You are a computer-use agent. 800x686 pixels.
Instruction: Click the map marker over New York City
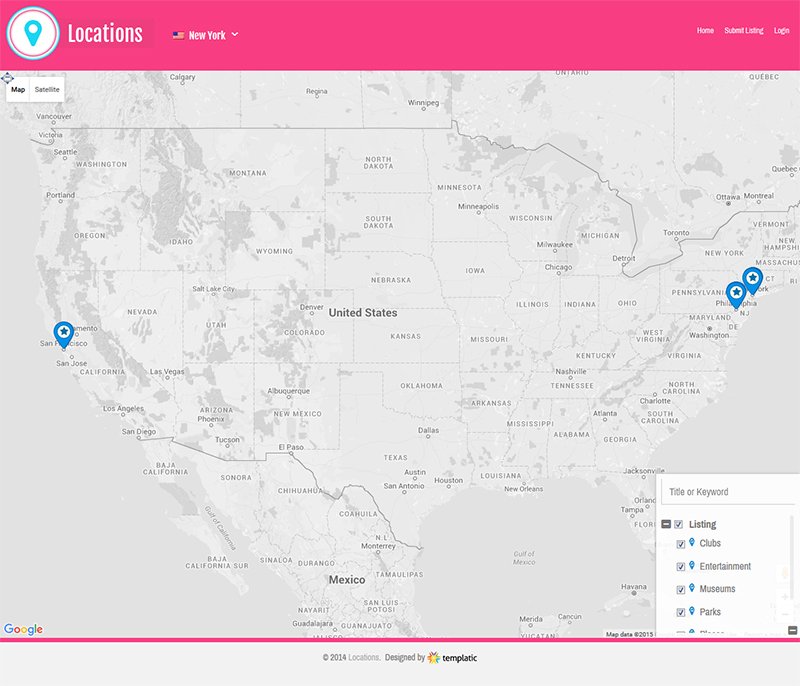pyautogui.click(x=753, y=281)
